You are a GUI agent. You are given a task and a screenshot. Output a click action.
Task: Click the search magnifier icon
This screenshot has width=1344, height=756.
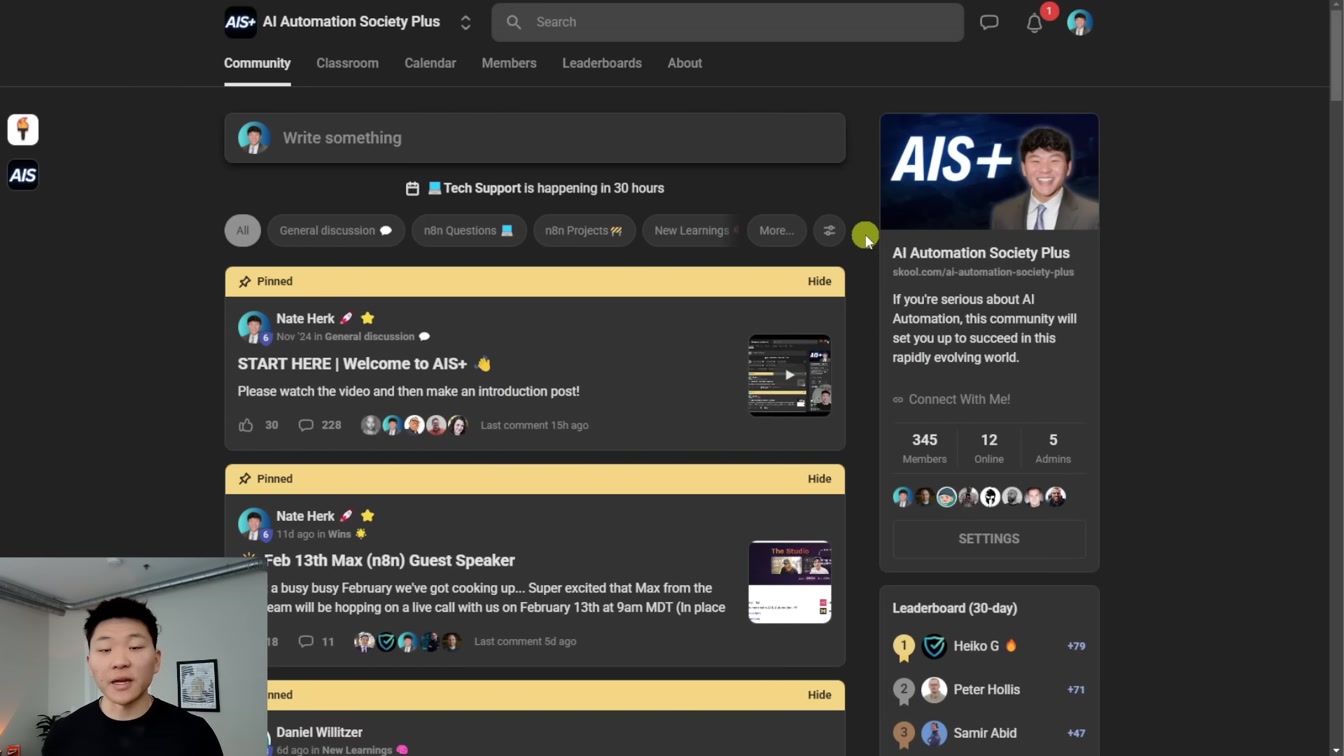514,22
